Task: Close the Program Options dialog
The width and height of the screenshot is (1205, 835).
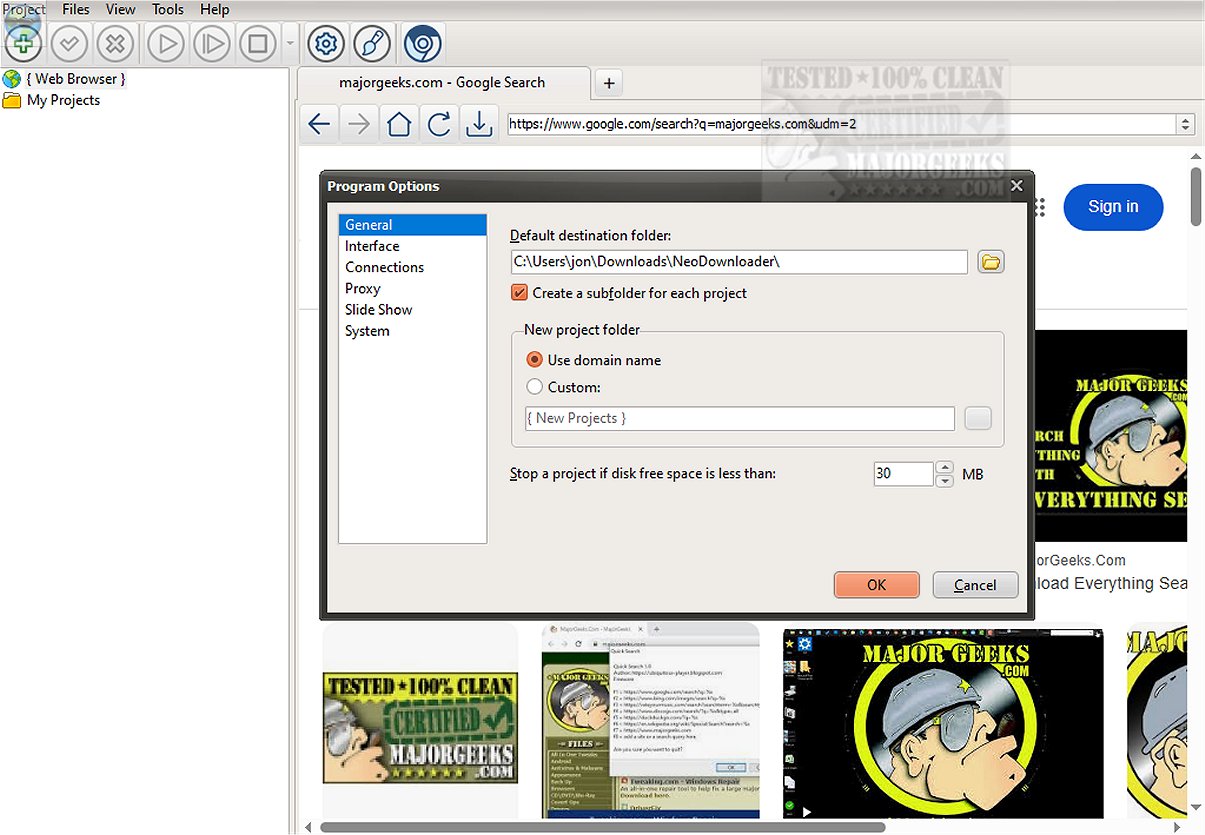Action: (x=1016, y=186)
